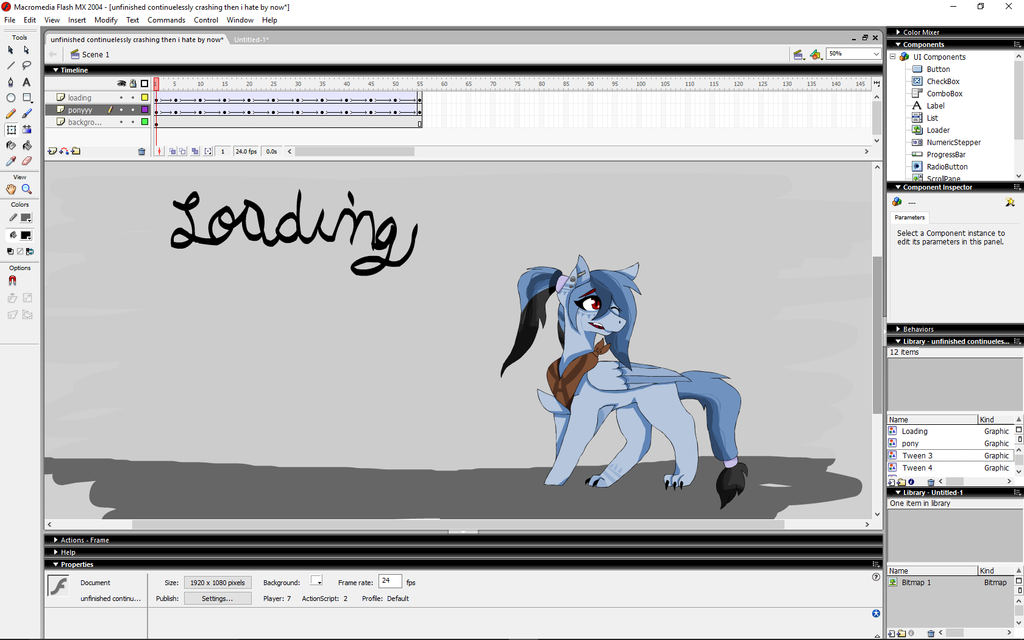Hide the backgro... layer visibility dot

click(121, 122)
